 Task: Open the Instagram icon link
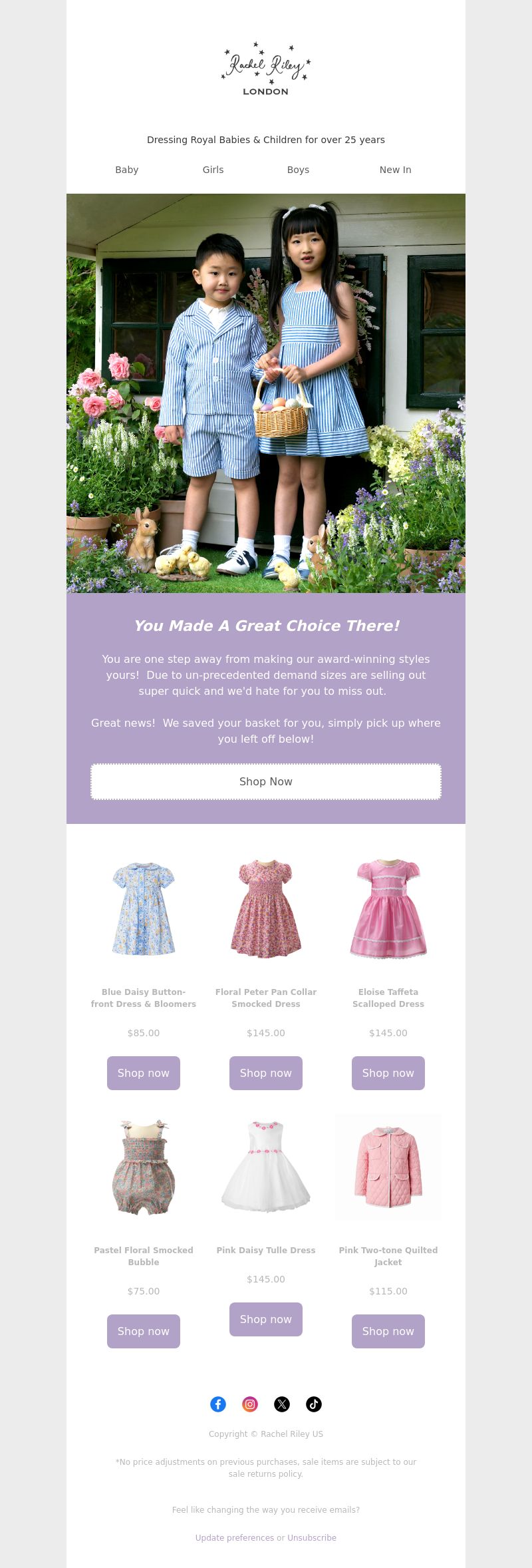coord(250,1404)
